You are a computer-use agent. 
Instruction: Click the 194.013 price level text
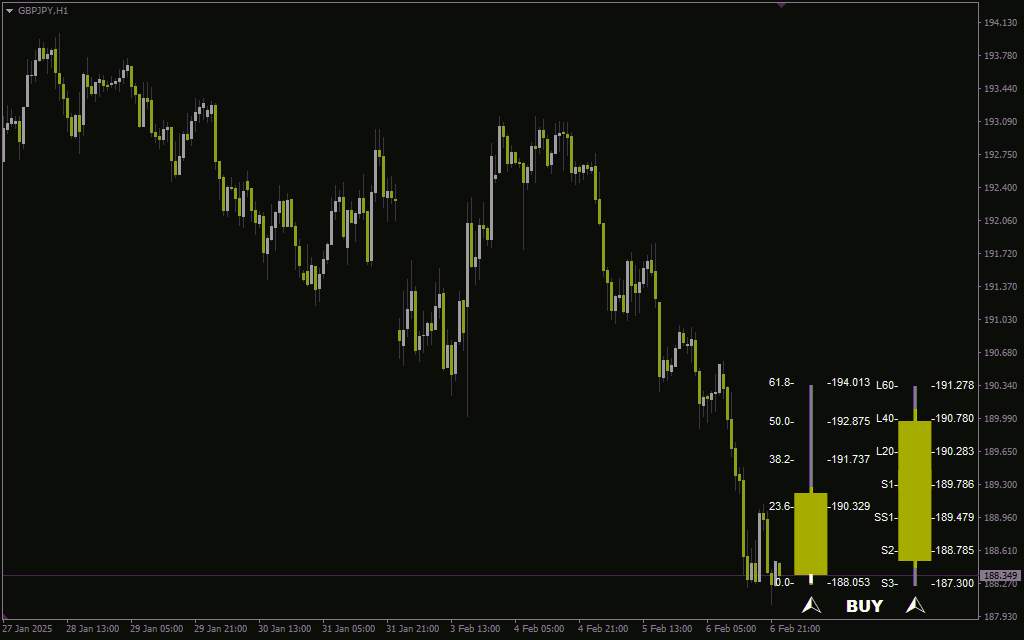pos(849,383)
